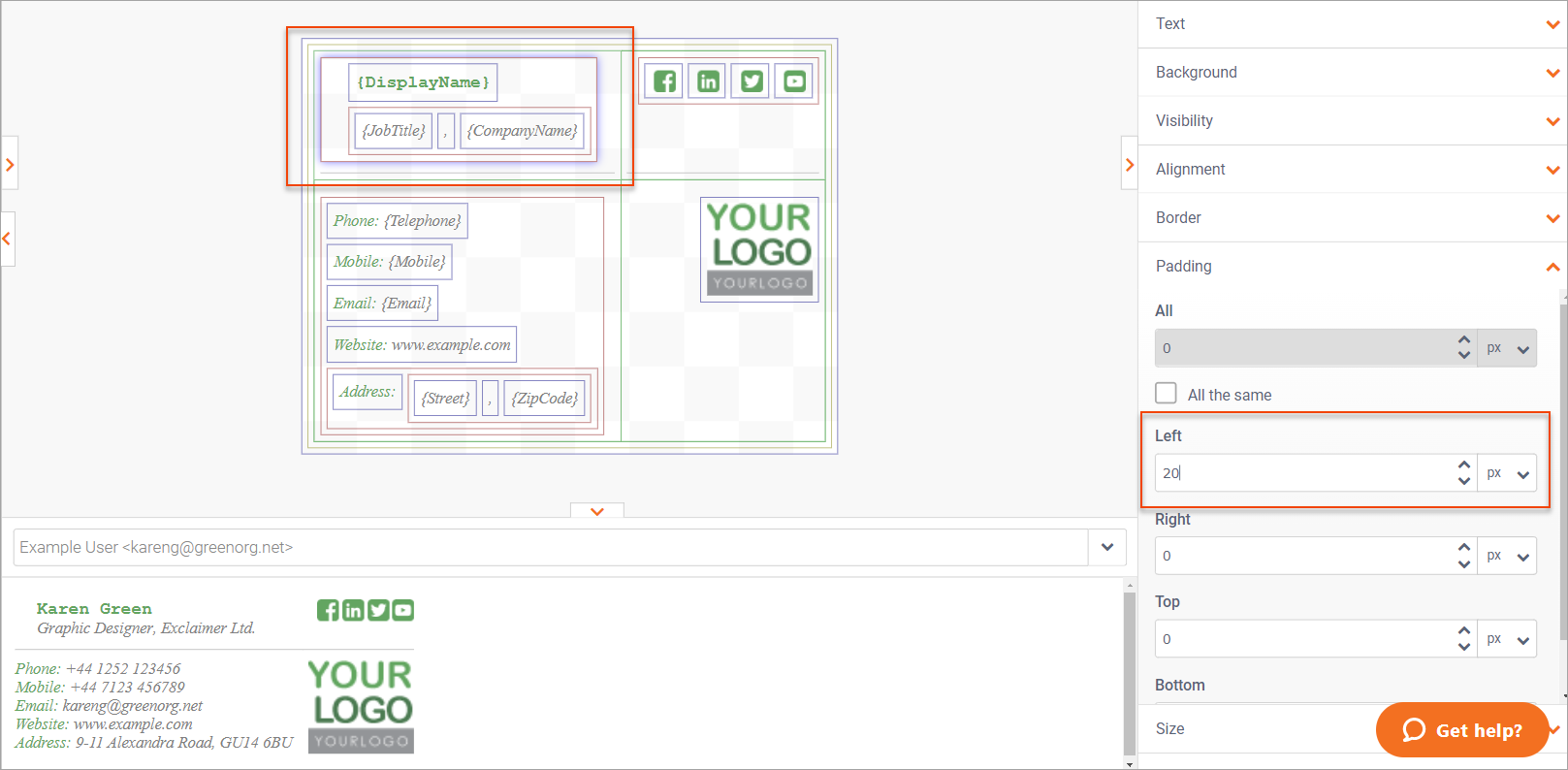Image resolution: width=1568 pixels, height=770 pixels.
Task: Open the example user preview dropdown
Action: pos(1107,548)
